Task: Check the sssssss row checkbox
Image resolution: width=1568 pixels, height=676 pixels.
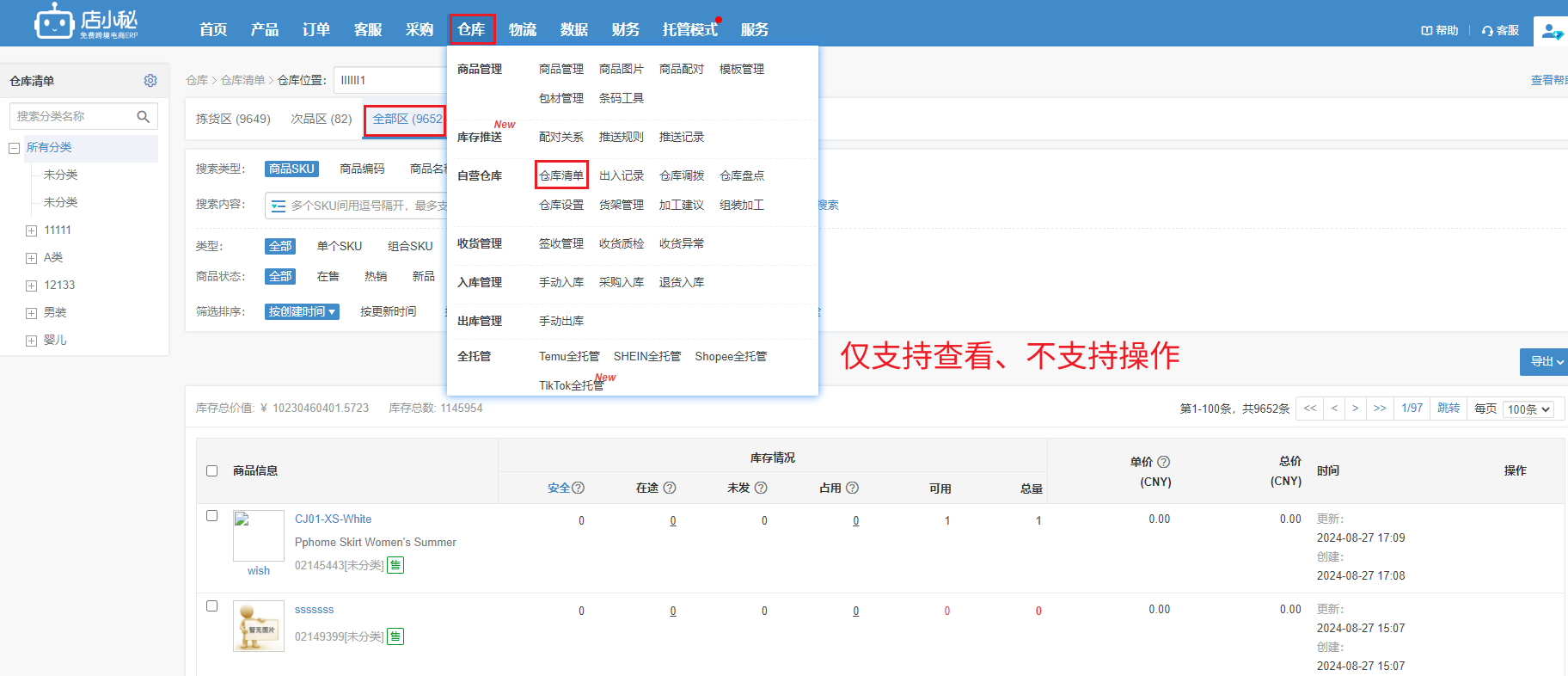Action: pos(212,605)
